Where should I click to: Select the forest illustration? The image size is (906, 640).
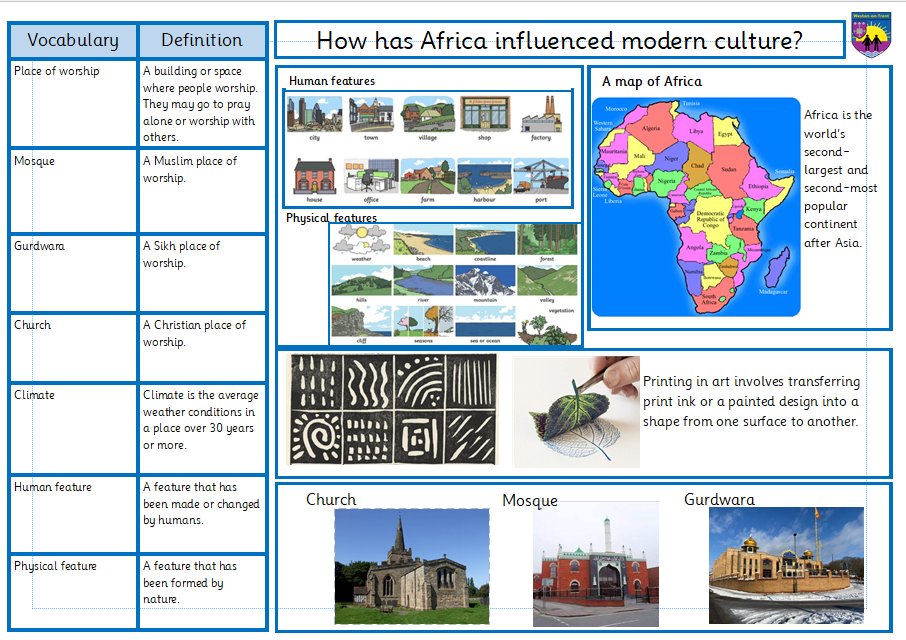[546, 240]
